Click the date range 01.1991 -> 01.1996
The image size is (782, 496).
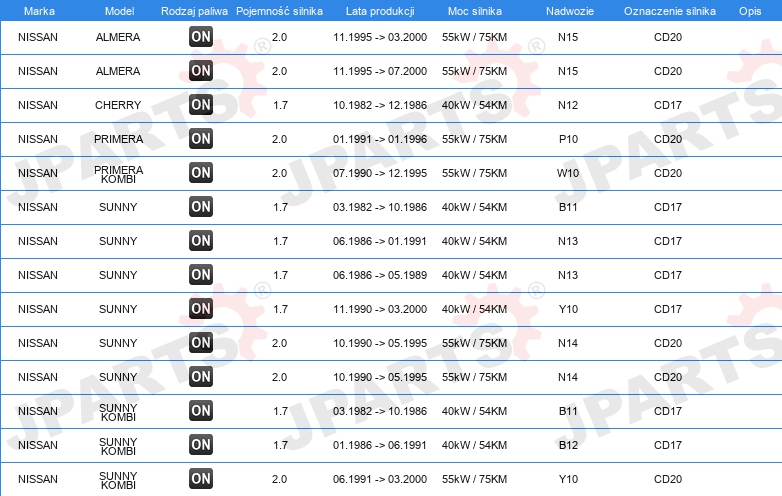point(380,139)
